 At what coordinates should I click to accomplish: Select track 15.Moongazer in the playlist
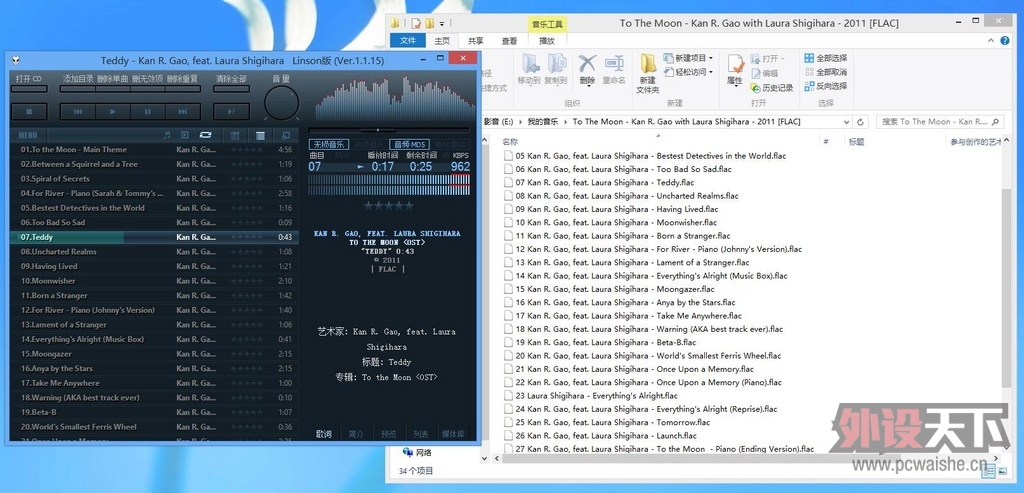point(155,354)
